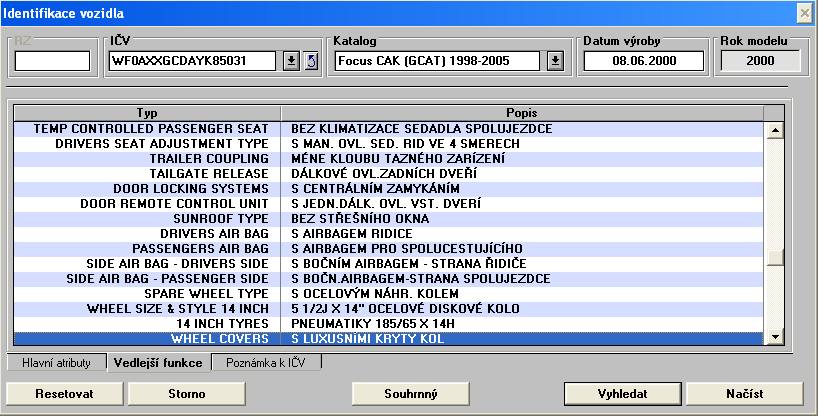Screen dimensions: 818x416
Task: Click the Popis column header
Action: click(x=522, y=112)
